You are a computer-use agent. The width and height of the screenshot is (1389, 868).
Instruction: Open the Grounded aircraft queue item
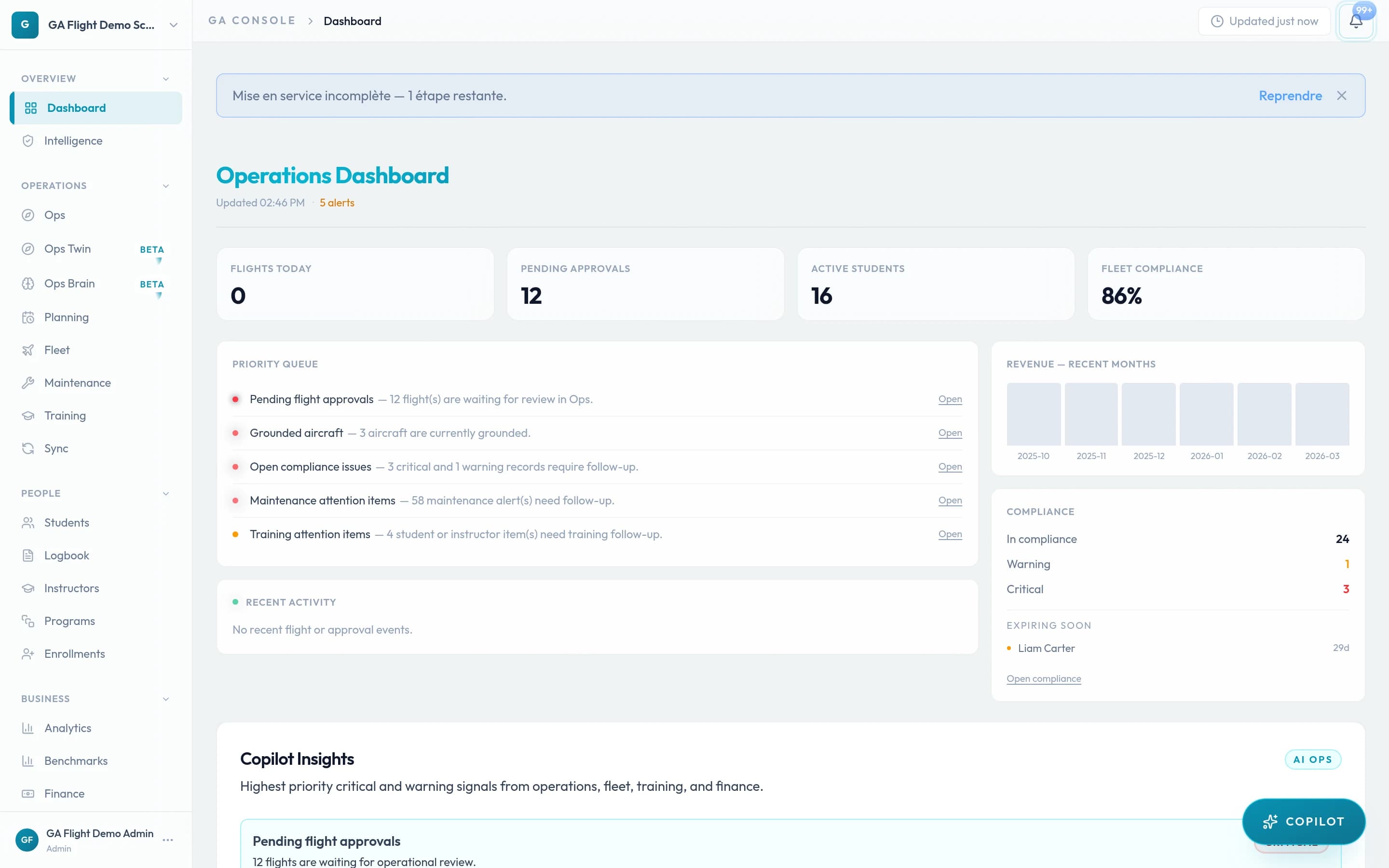[x=949, y=433]
